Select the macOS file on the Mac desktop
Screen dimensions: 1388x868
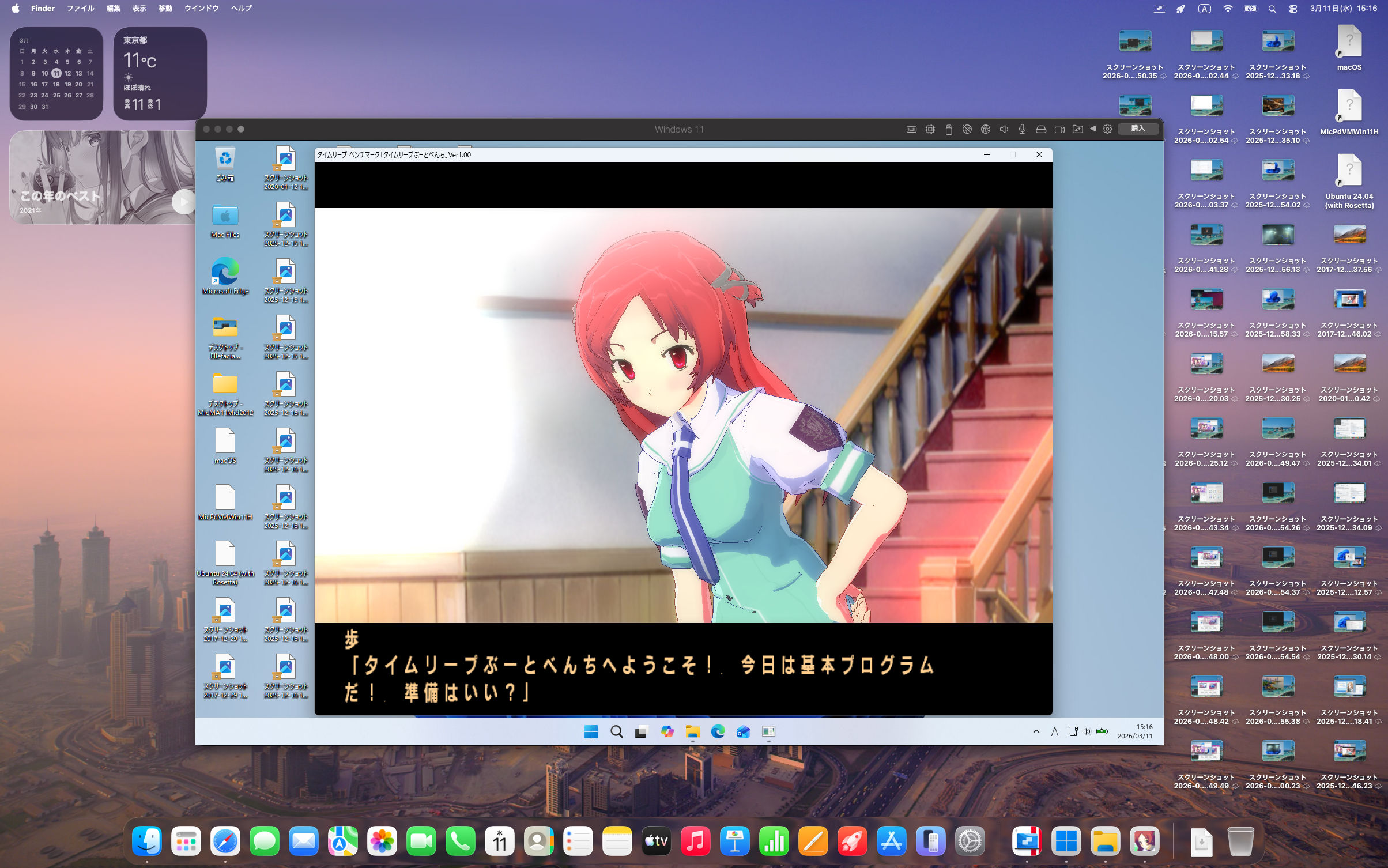1349,48
